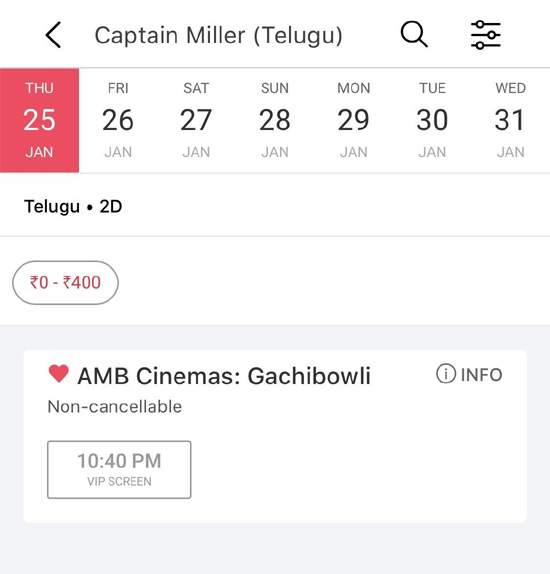
Task: Pick Monday 29 Jan showtimes
Action: (354, 120)
